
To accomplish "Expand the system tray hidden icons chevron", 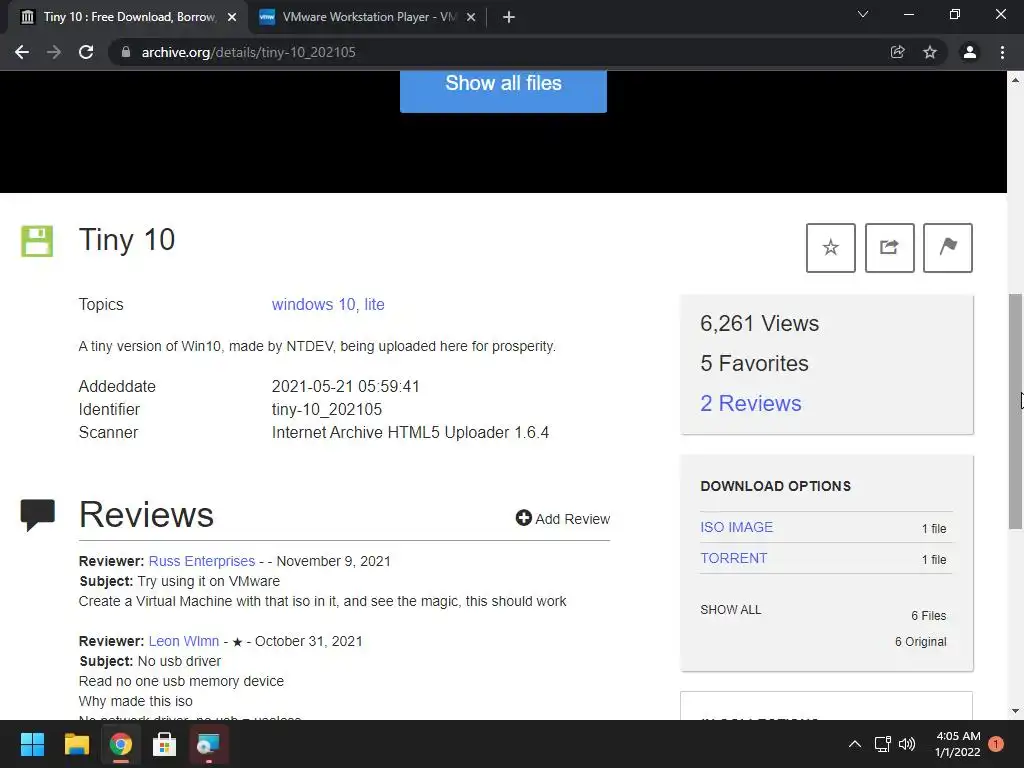I will click(854, 744).
